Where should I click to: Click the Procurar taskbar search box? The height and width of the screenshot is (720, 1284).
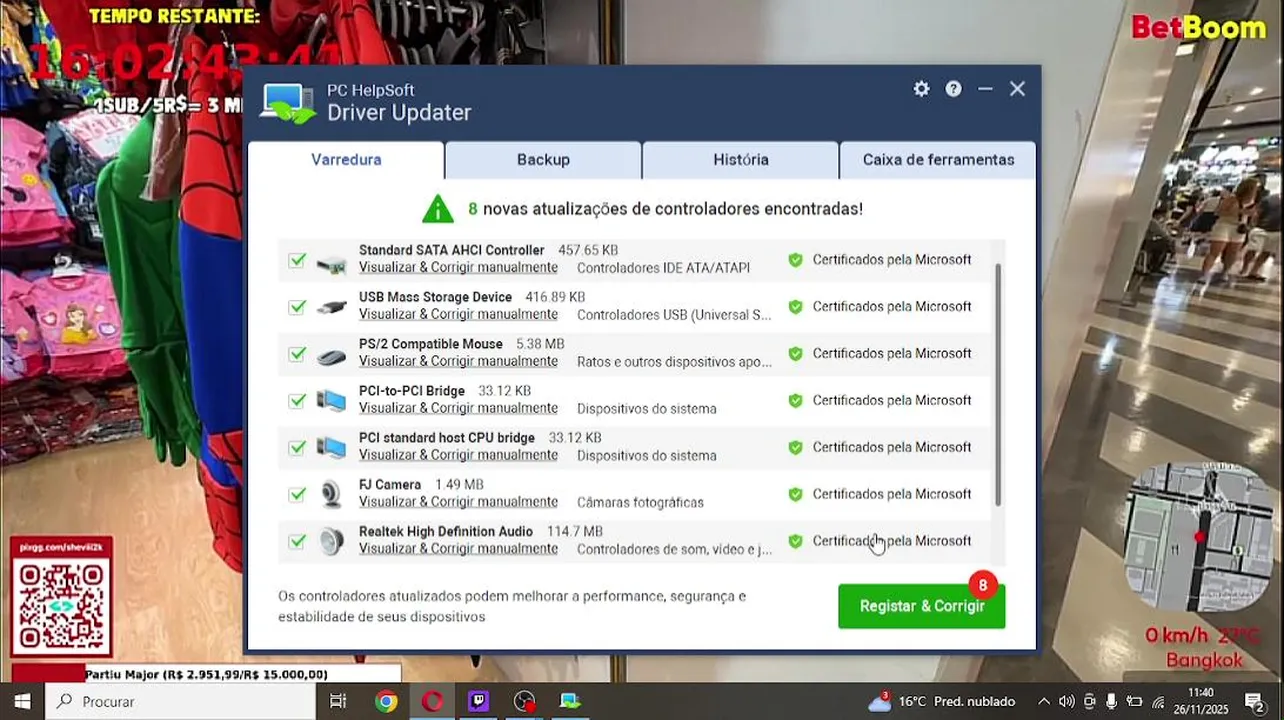point(180,701)
